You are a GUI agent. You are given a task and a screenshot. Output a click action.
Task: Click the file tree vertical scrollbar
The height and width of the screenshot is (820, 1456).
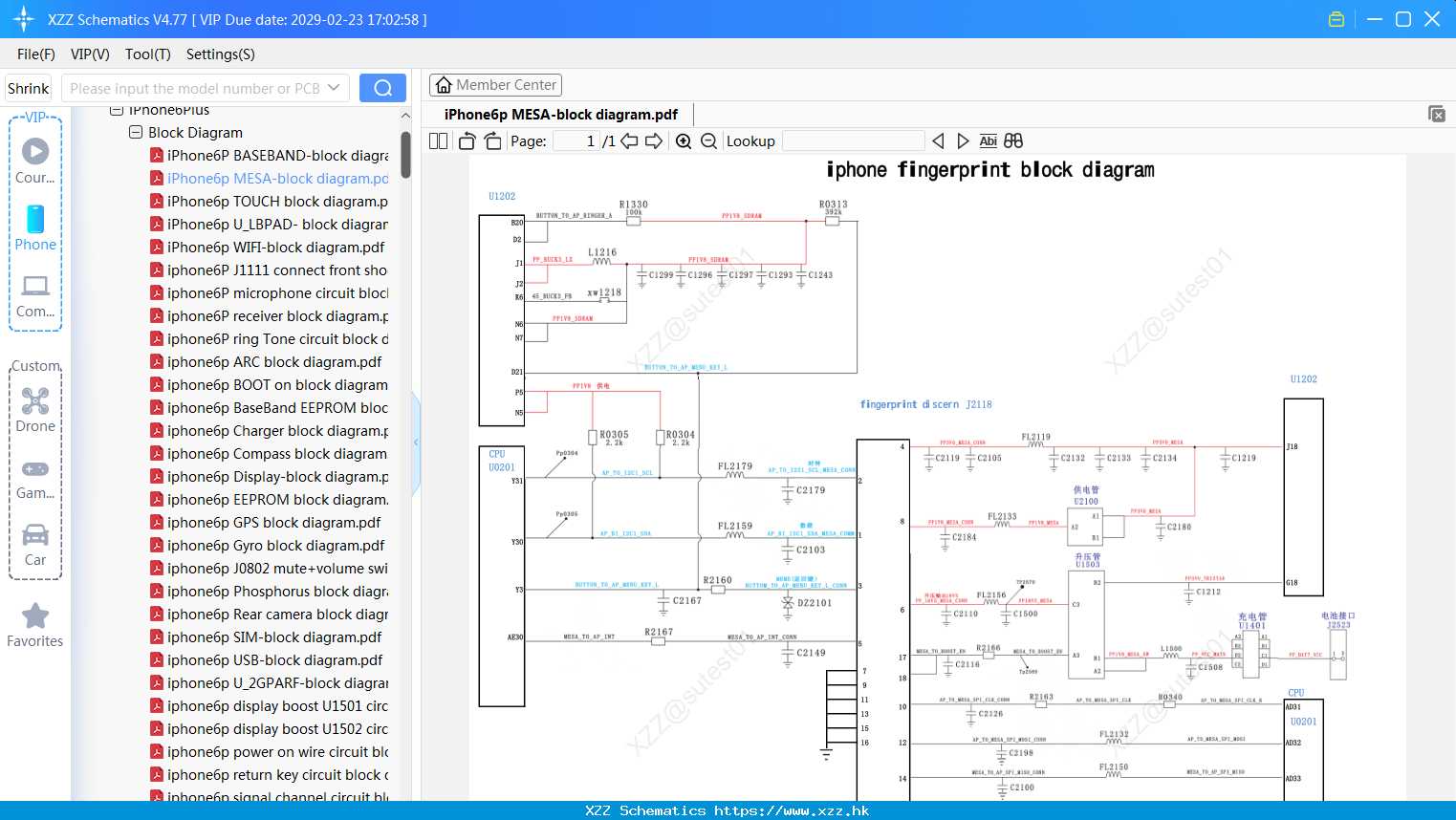click(405, 155)
